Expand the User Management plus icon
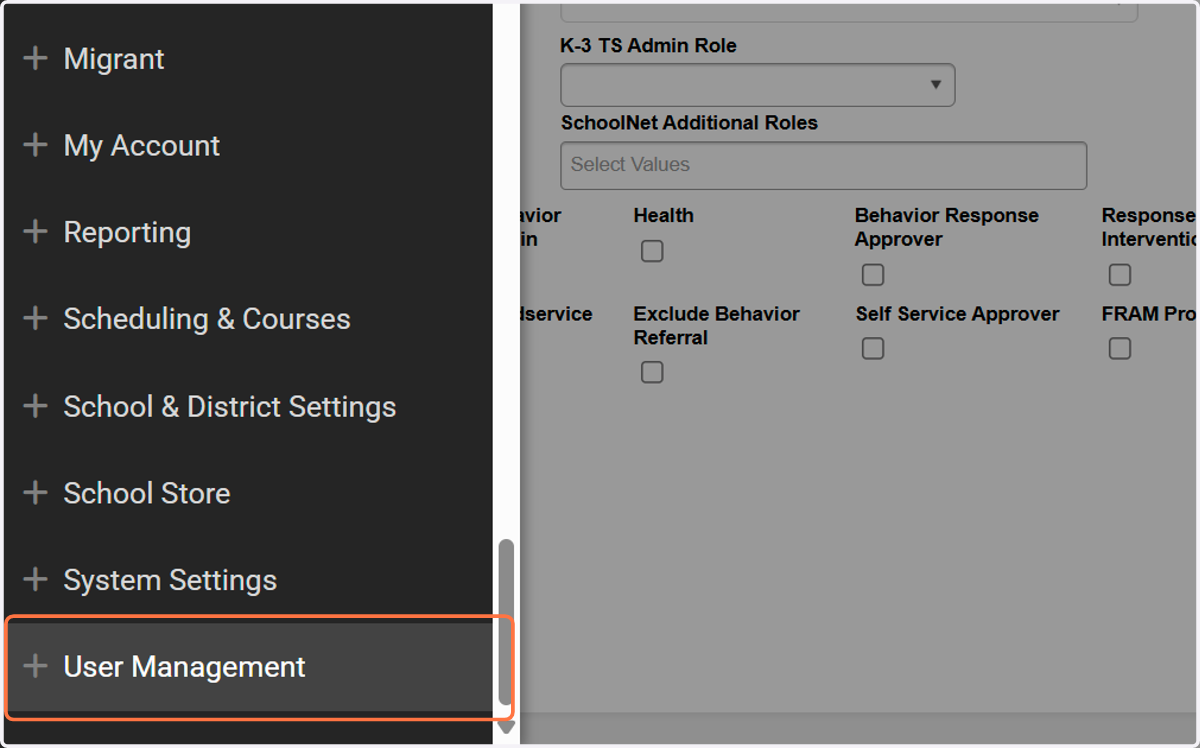 (x=35, y=667)
